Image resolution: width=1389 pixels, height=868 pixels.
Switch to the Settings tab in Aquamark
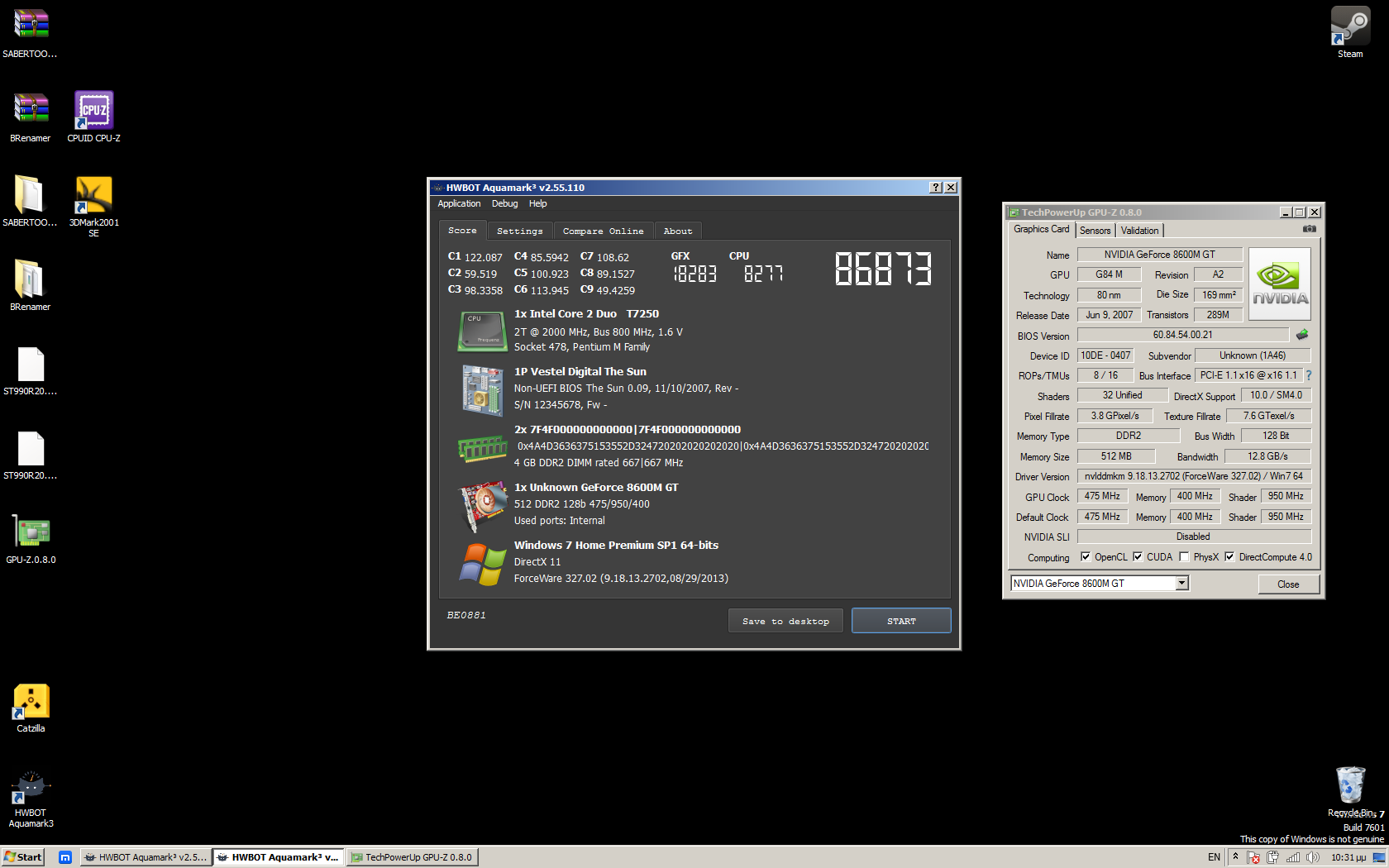click(520, 231)
